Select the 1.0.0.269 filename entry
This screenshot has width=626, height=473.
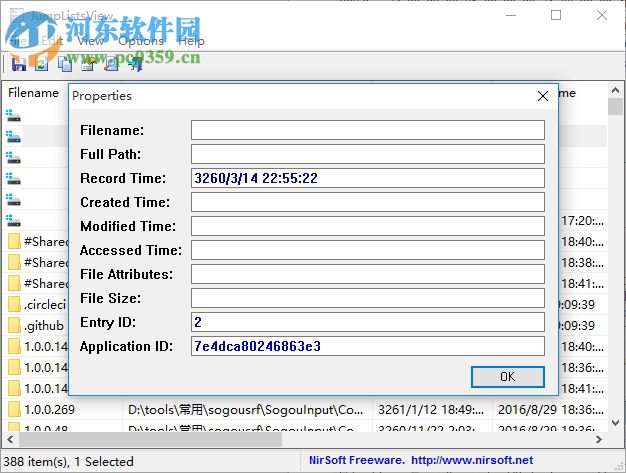click(x=50, y=410)
